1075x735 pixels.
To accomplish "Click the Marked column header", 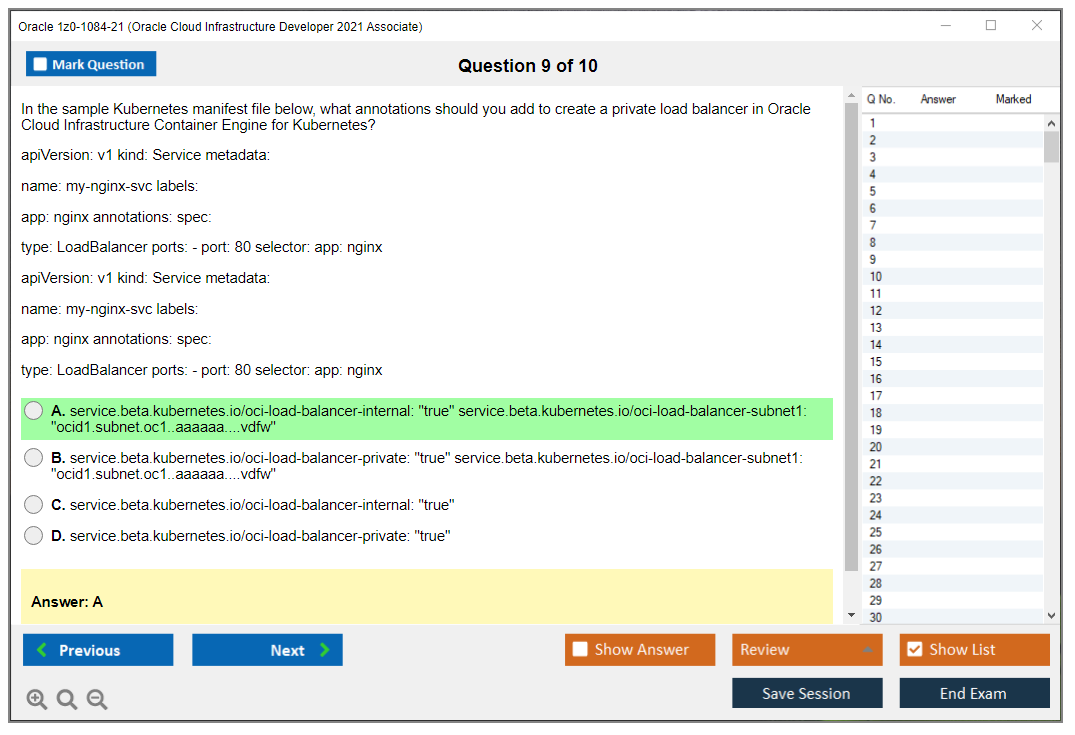I will coord(1013,99).
